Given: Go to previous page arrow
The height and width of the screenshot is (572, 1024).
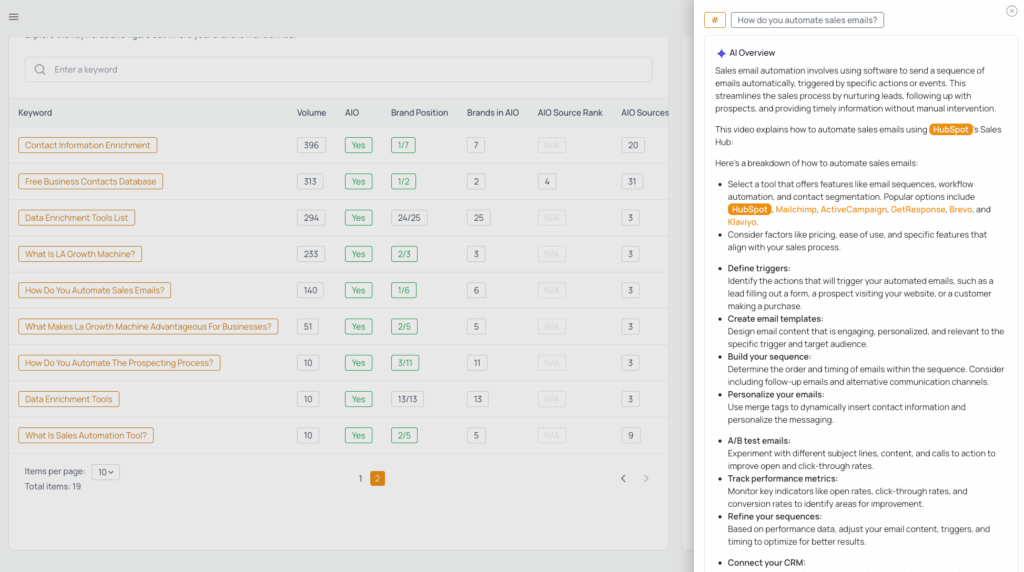Looking at the screenshot, I should pyautogui.click(x=624, y=479).
